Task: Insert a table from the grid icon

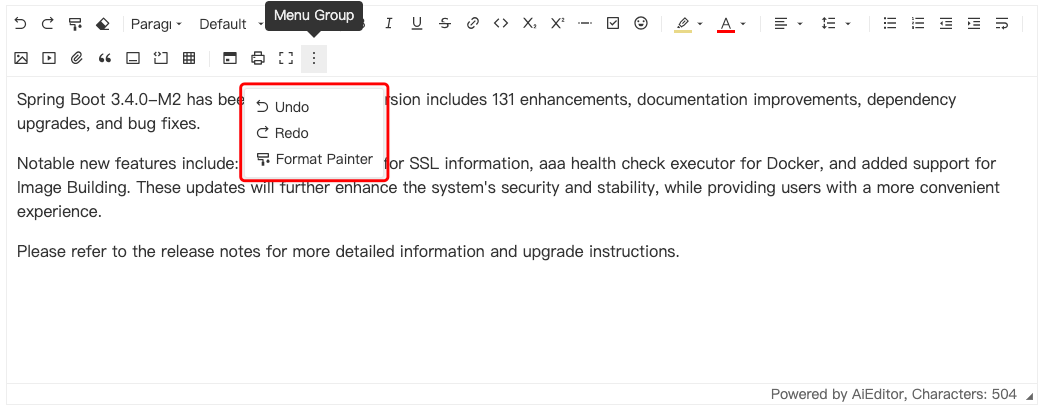Action: click(189, 59)
